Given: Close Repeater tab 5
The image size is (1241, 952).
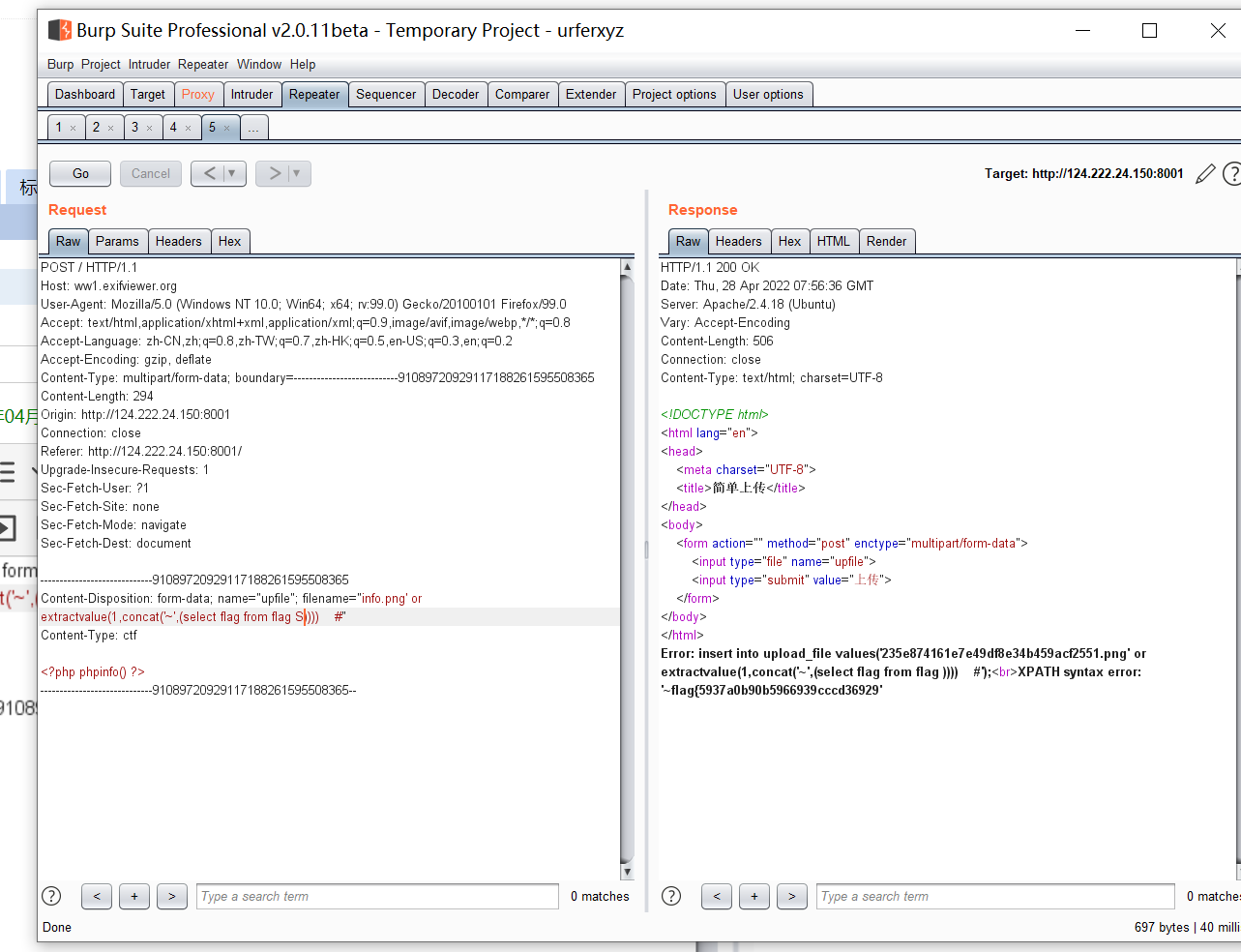Looking at the screenshot, I should tap(226, 128).
